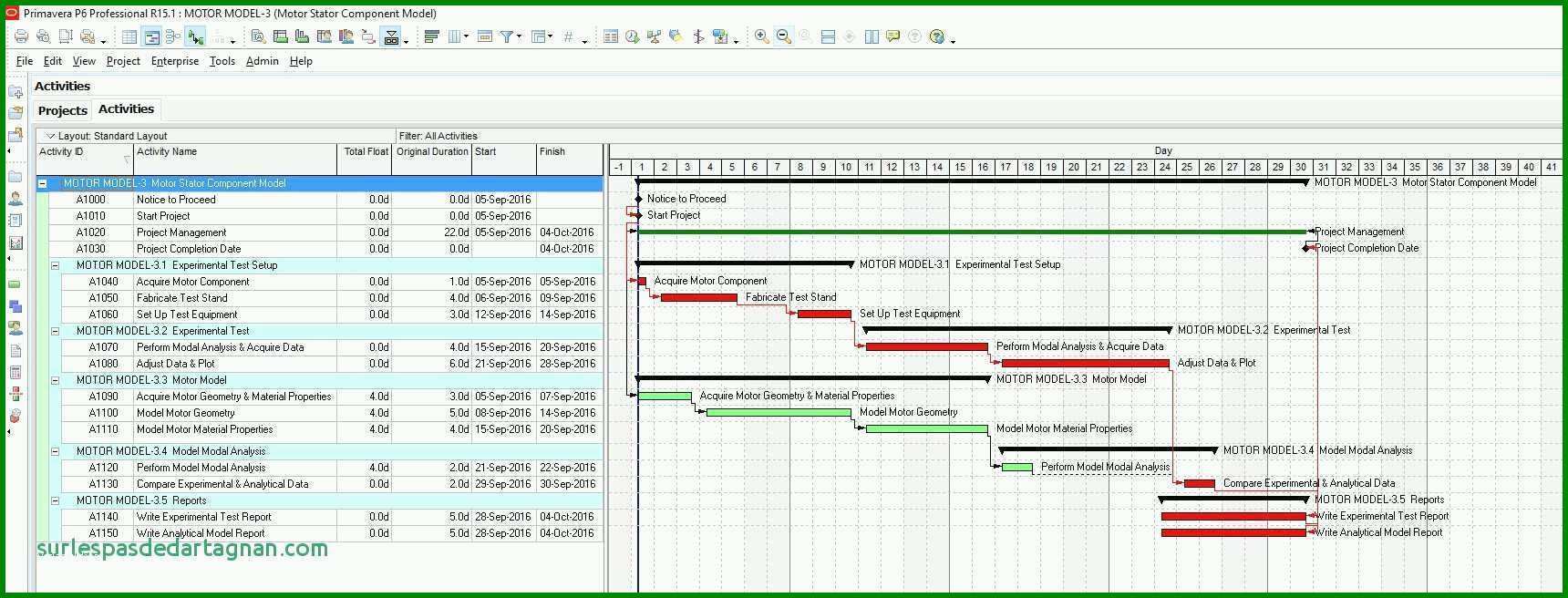1568x598 pixels.
Task: Select the A1020 Project Management row
Action: point(325,232)
